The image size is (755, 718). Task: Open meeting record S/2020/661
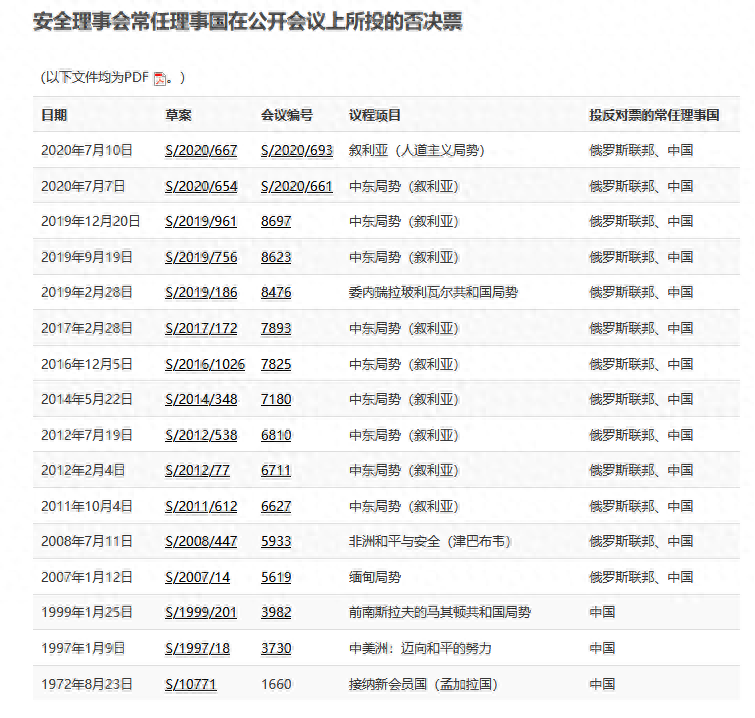point(296,186)
